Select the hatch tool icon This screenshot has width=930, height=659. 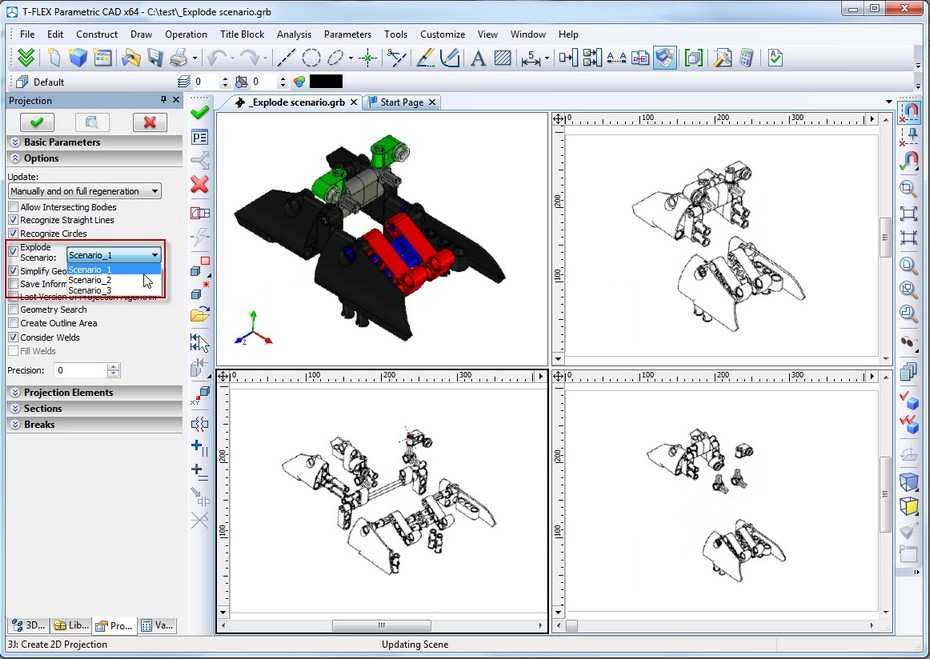[503, 58]
